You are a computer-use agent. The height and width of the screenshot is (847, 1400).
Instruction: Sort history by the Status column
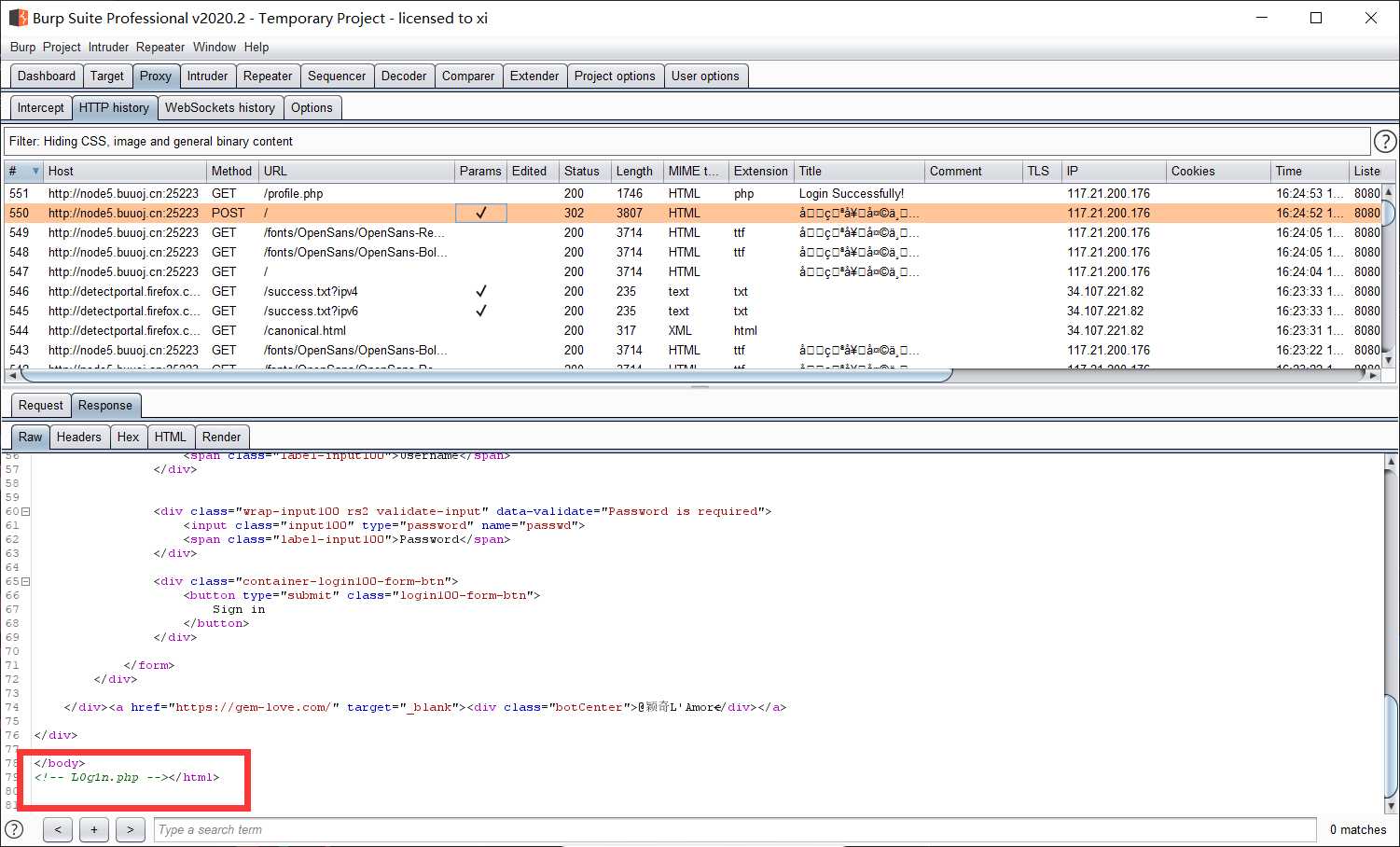tap(584, 171)
